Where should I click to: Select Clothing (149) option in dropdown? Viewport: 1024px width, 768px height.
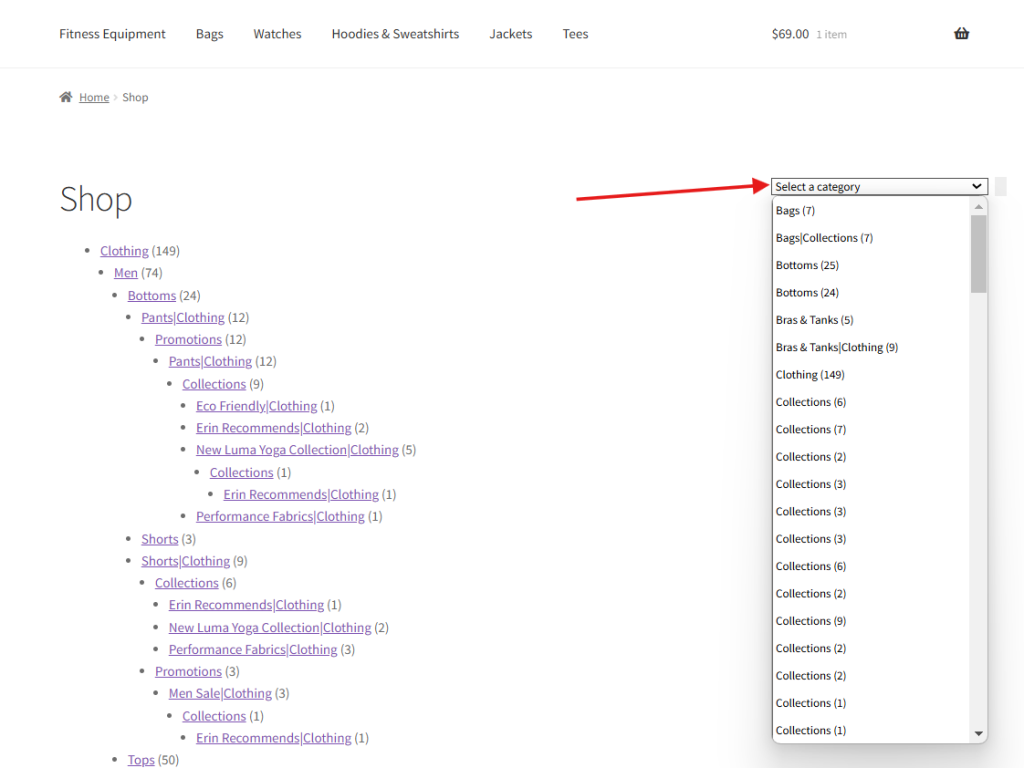[810, 375]
